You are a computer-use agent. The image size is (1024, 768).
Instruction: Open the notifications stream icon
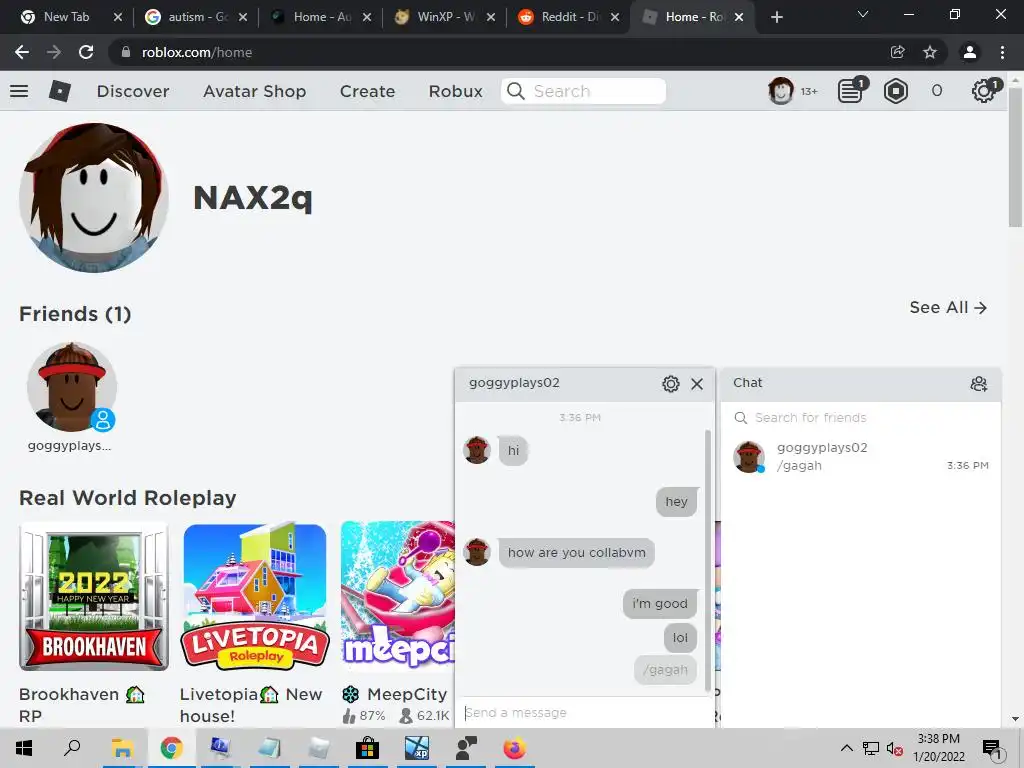[x=852, y=91]
